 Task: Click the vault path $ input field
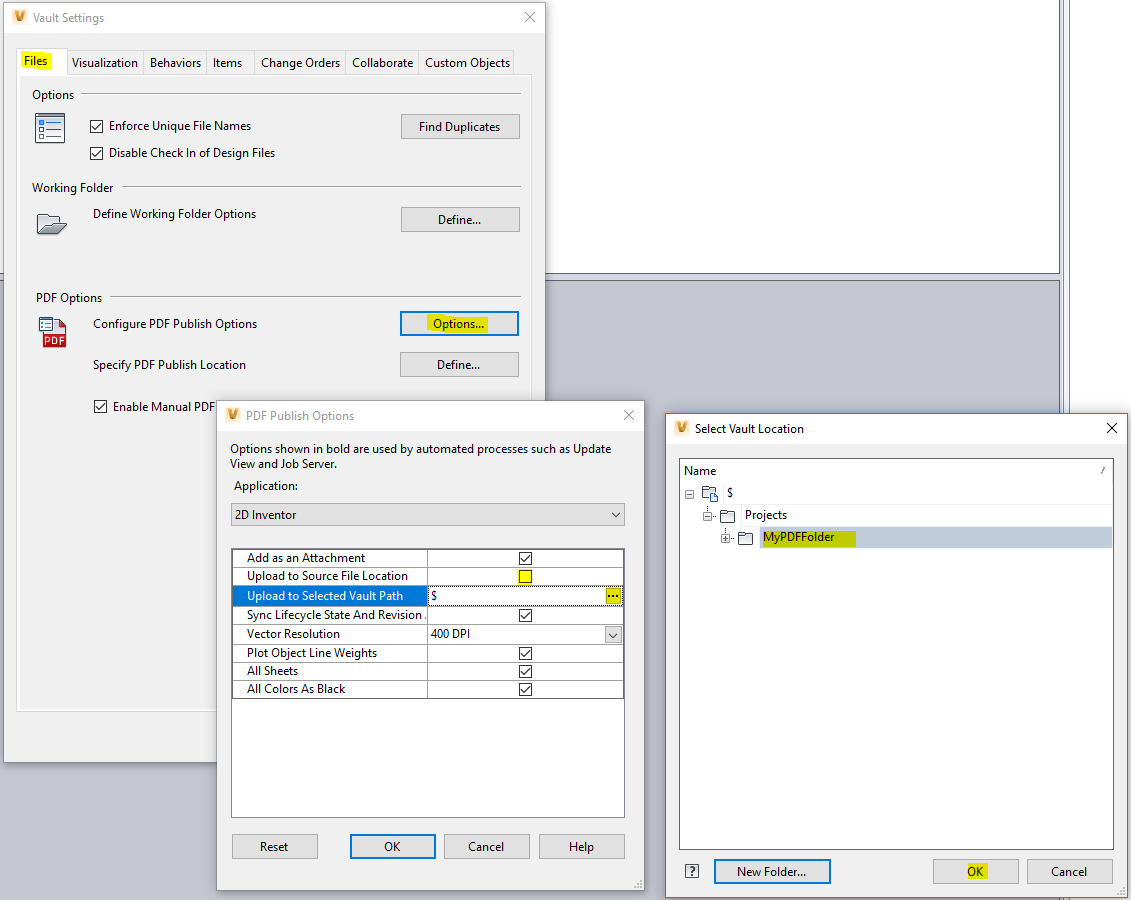pos(516,596)
